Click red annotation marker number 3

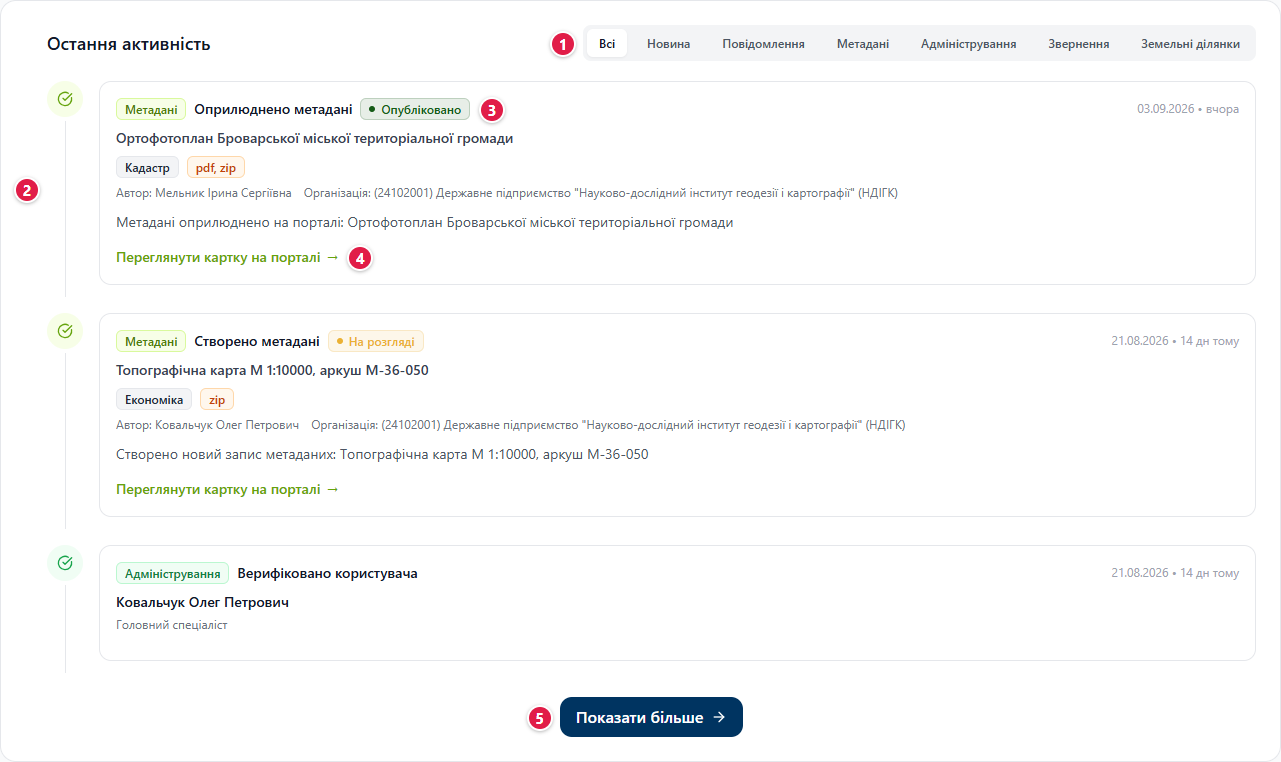pyautogui.click(x=491, y=109)
